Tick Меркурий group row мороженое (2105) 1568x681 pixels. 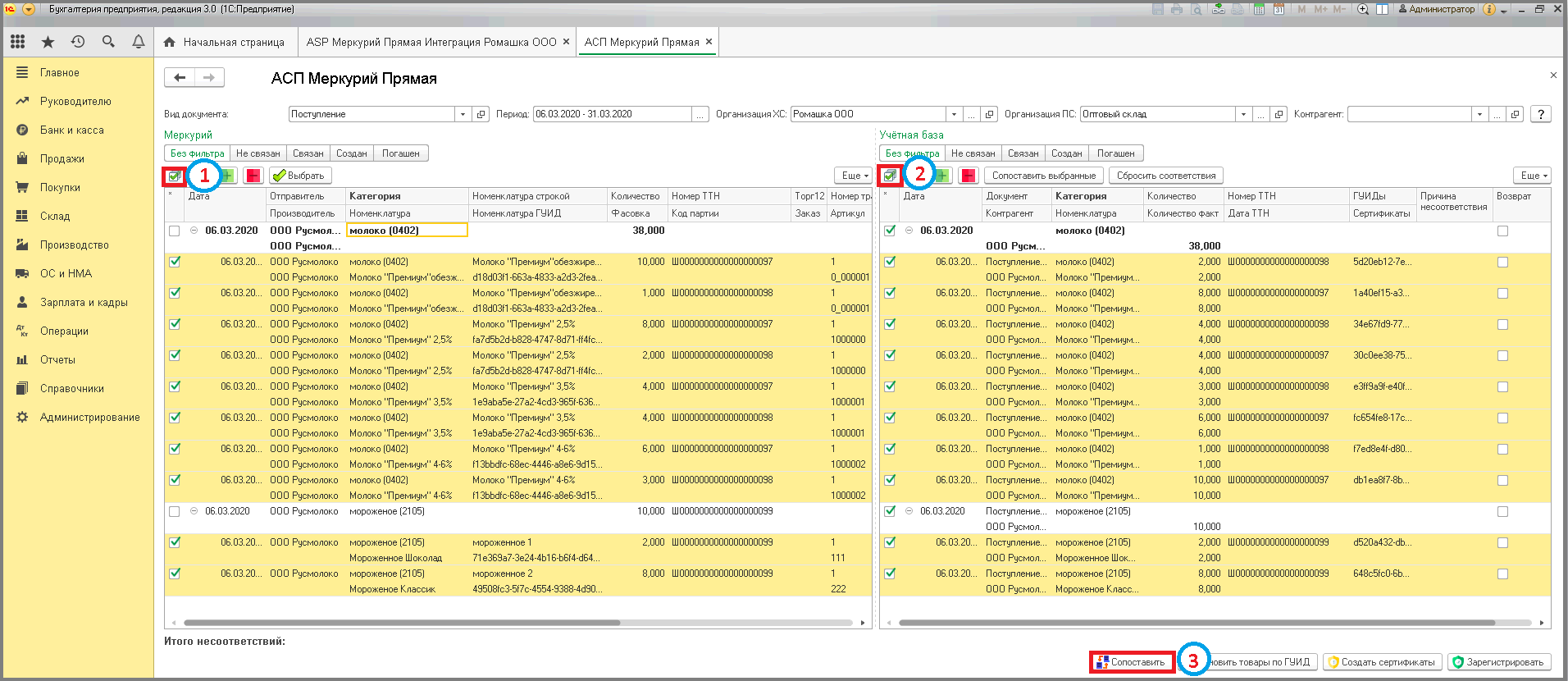(174, 511)
